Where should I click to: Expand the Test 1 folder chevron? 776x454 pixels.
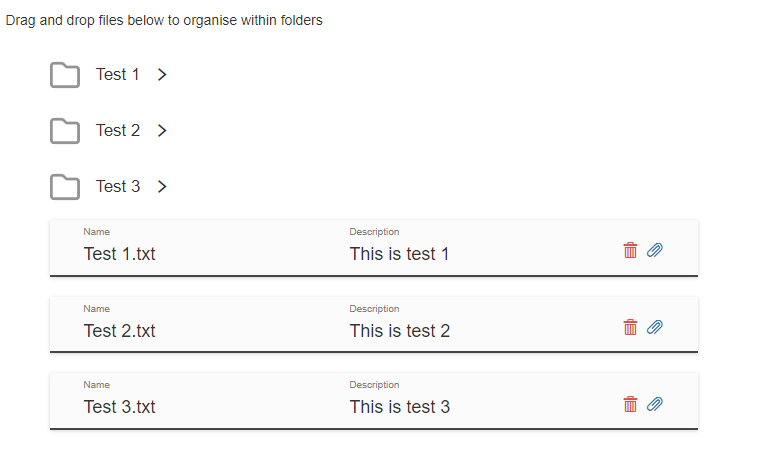tap(162, 75)
